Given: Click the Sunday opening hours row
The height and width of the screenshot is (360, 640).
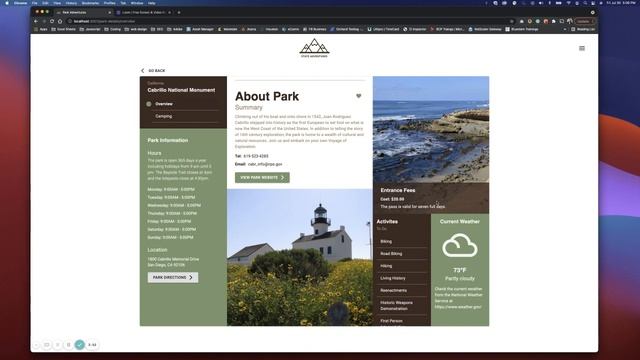Looking at the screenshot, I should 170,237.
